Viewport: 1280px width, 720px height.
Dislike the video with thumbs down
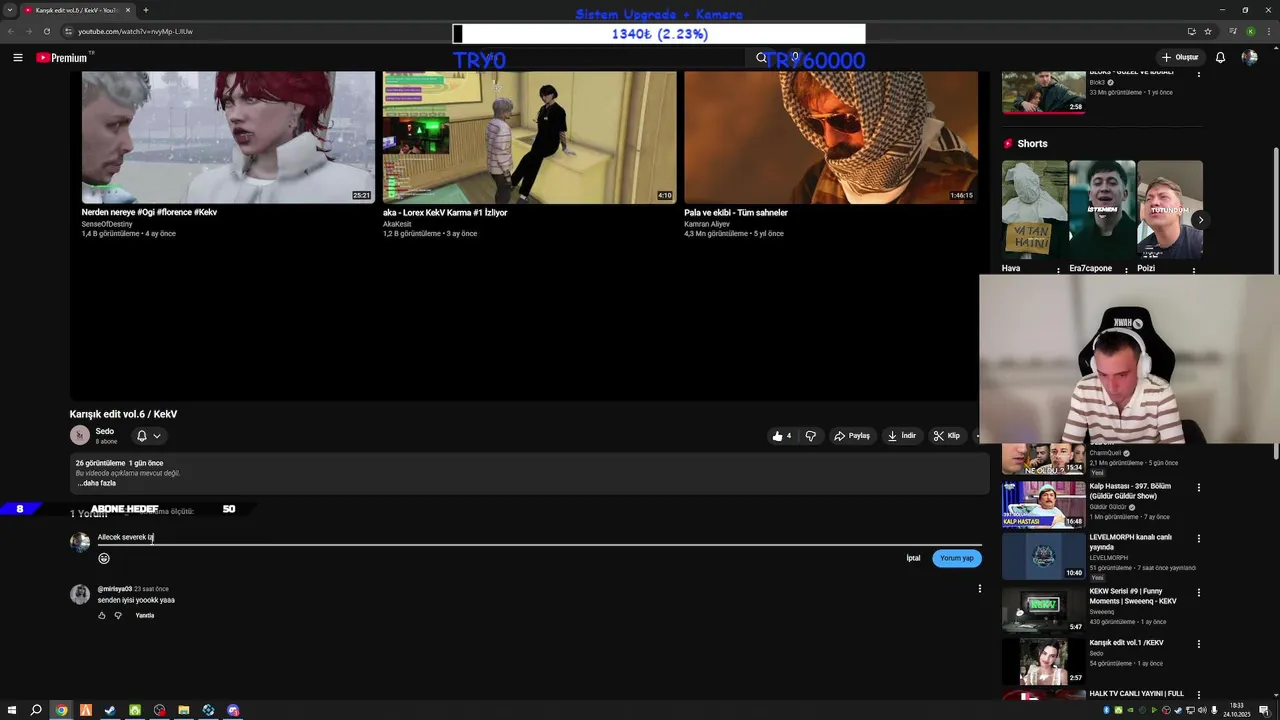(811, 436)
